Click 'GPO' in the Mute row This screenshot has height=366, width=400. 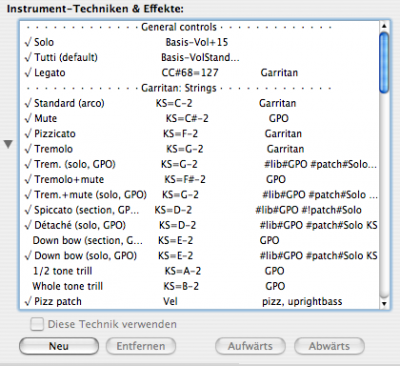[279, 119]
